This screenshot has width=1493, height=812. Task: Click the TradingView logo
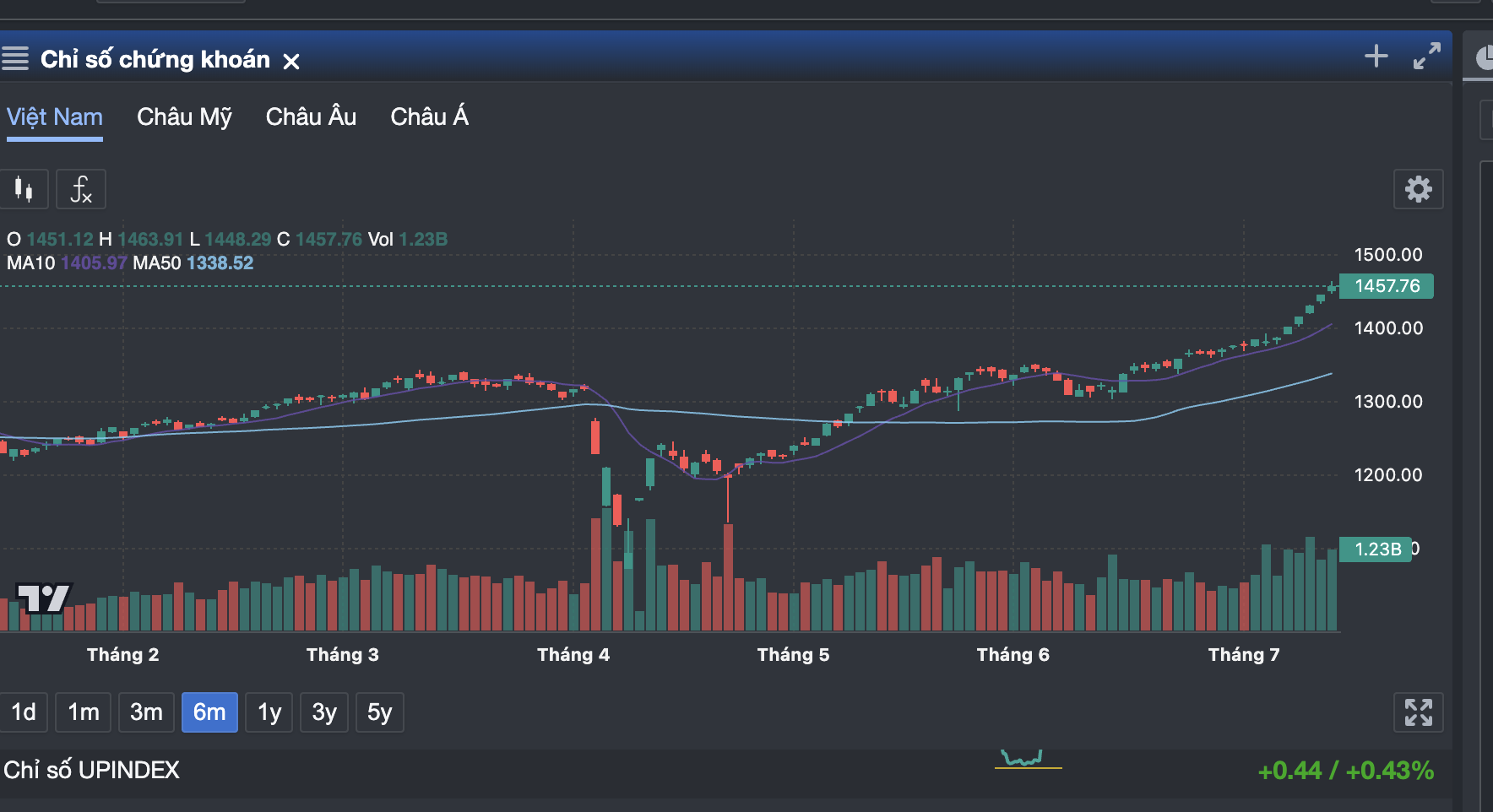point(43,598)
